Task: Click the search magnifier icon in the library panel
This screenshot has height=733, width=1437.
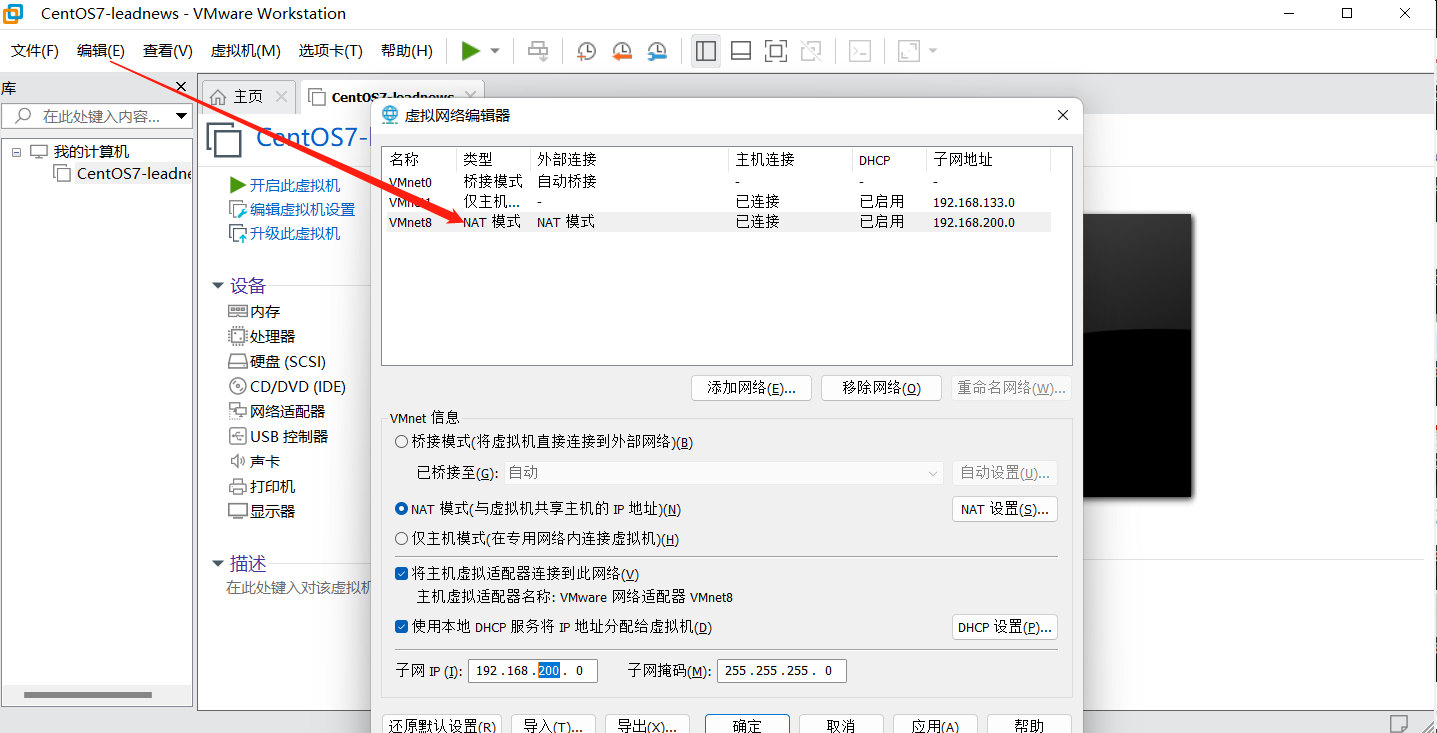Action: point(23,116)
